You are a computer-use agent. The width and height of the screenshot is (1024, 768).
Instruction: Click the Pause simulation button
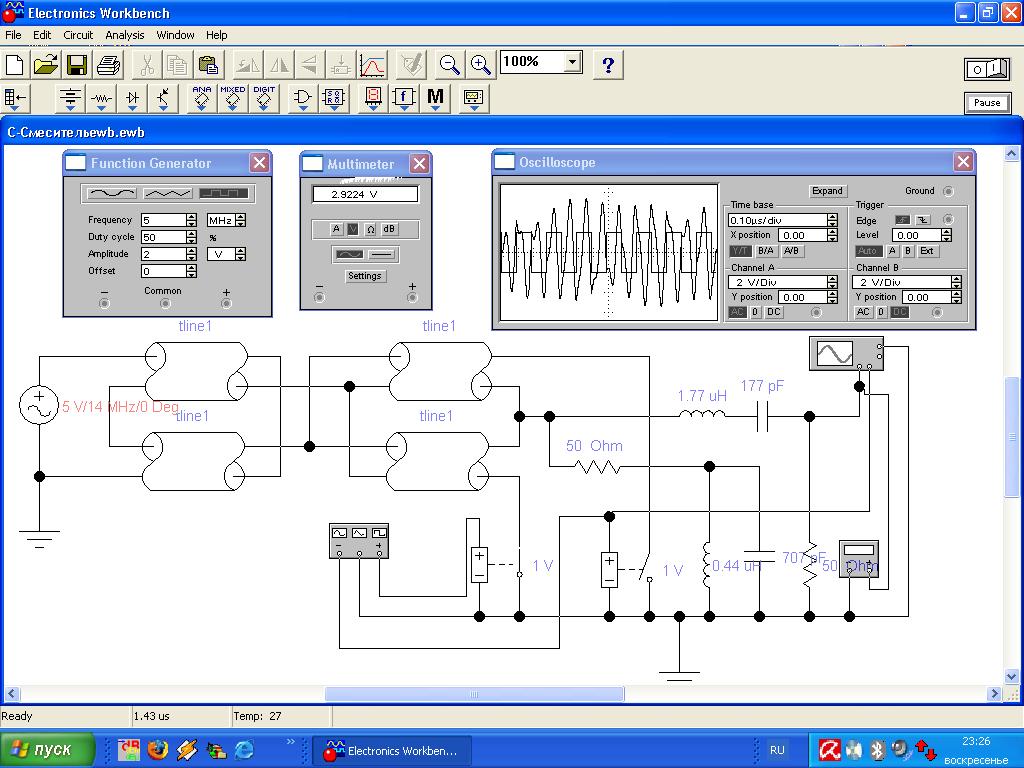point(987,103)
